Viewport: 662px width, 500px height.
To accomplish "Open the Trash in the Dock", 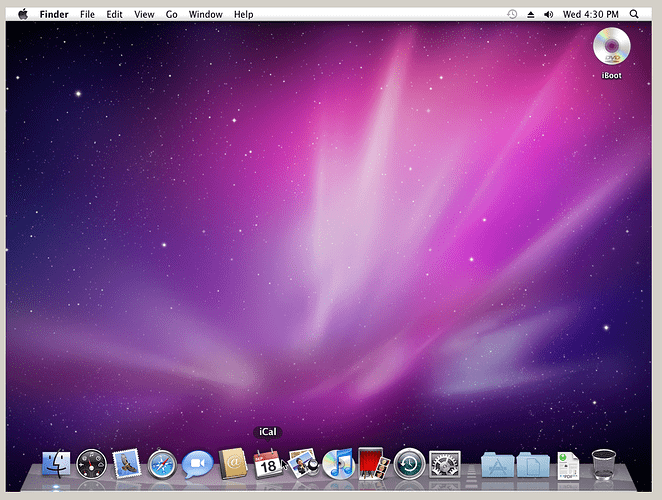I will (604, 464).
